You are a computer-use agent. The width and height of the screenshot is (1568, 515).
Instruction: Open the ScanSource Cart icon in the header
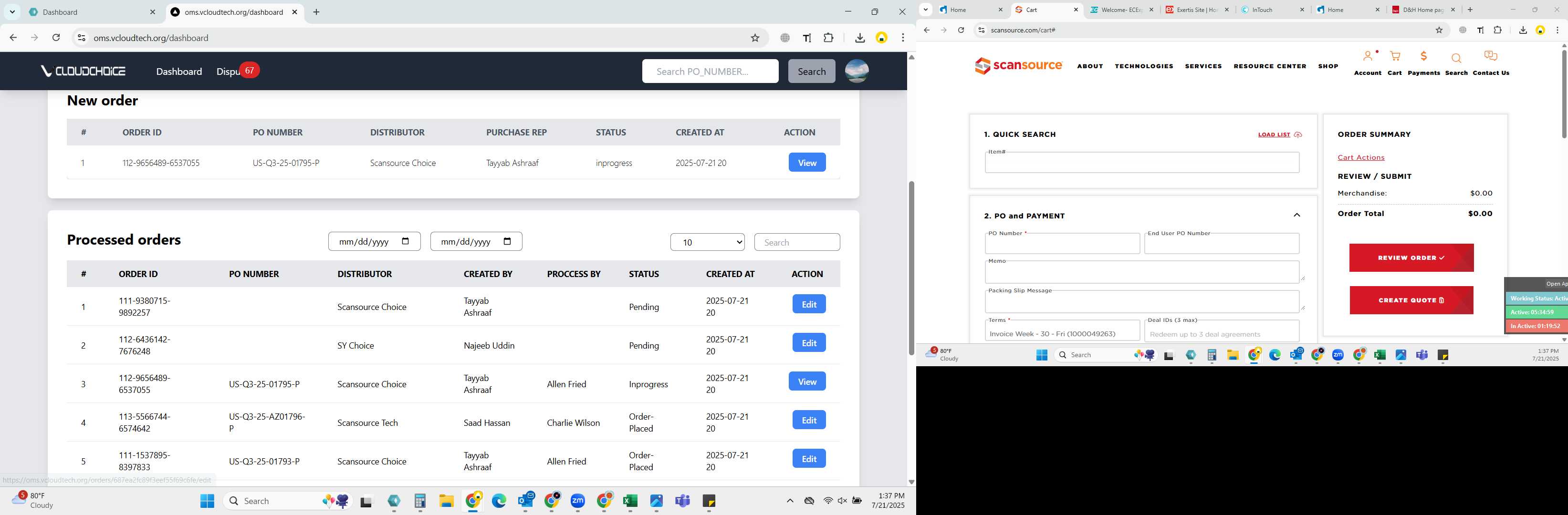point(1394,62)
